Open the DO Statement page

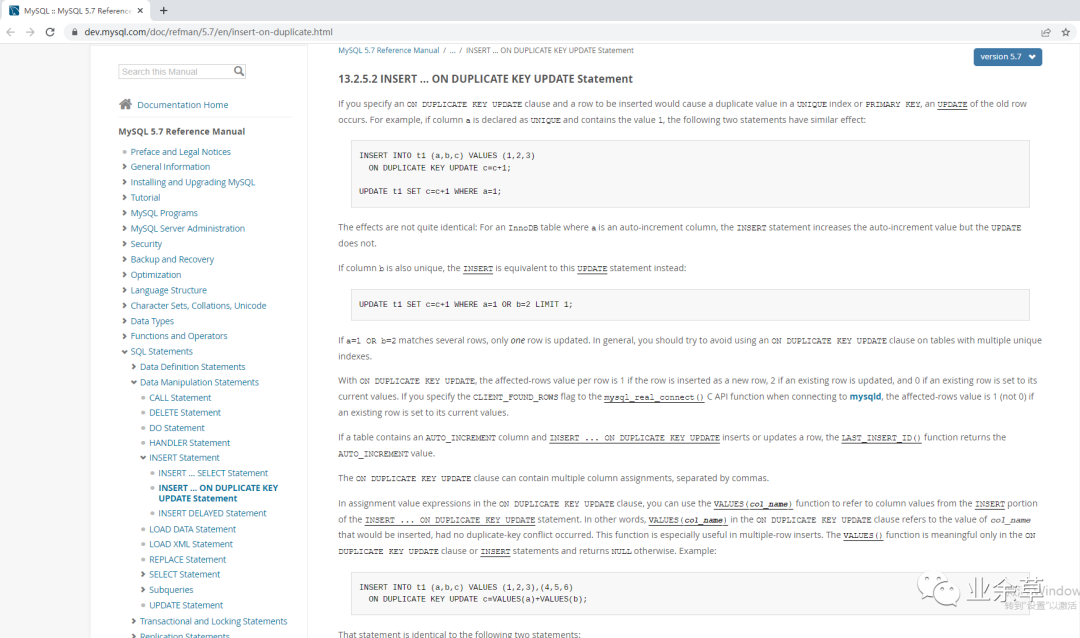tap(177, 428)
